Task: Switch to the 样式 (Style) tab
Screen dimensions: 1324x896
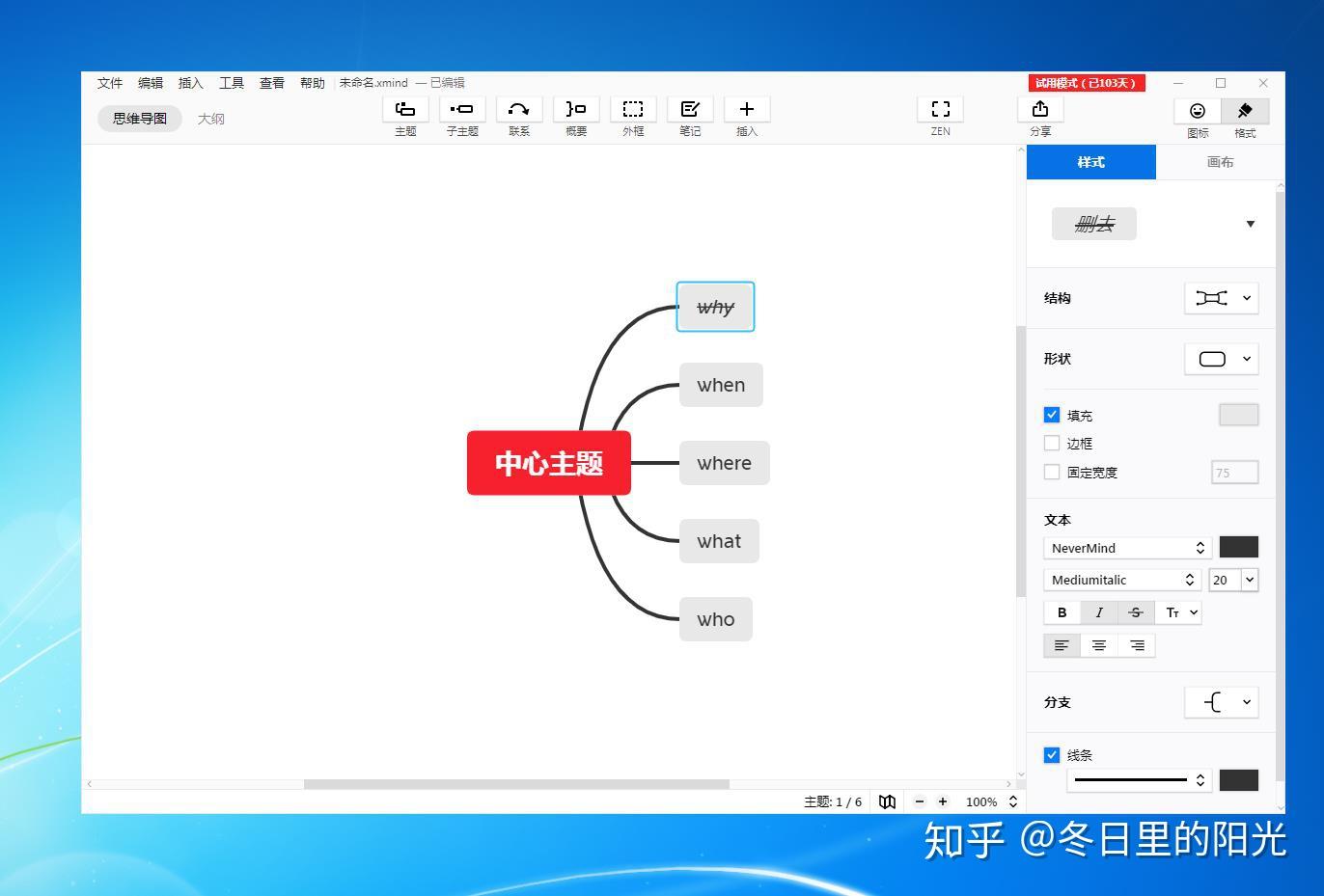Action: pyautogui.click(x=1091, y=162)
